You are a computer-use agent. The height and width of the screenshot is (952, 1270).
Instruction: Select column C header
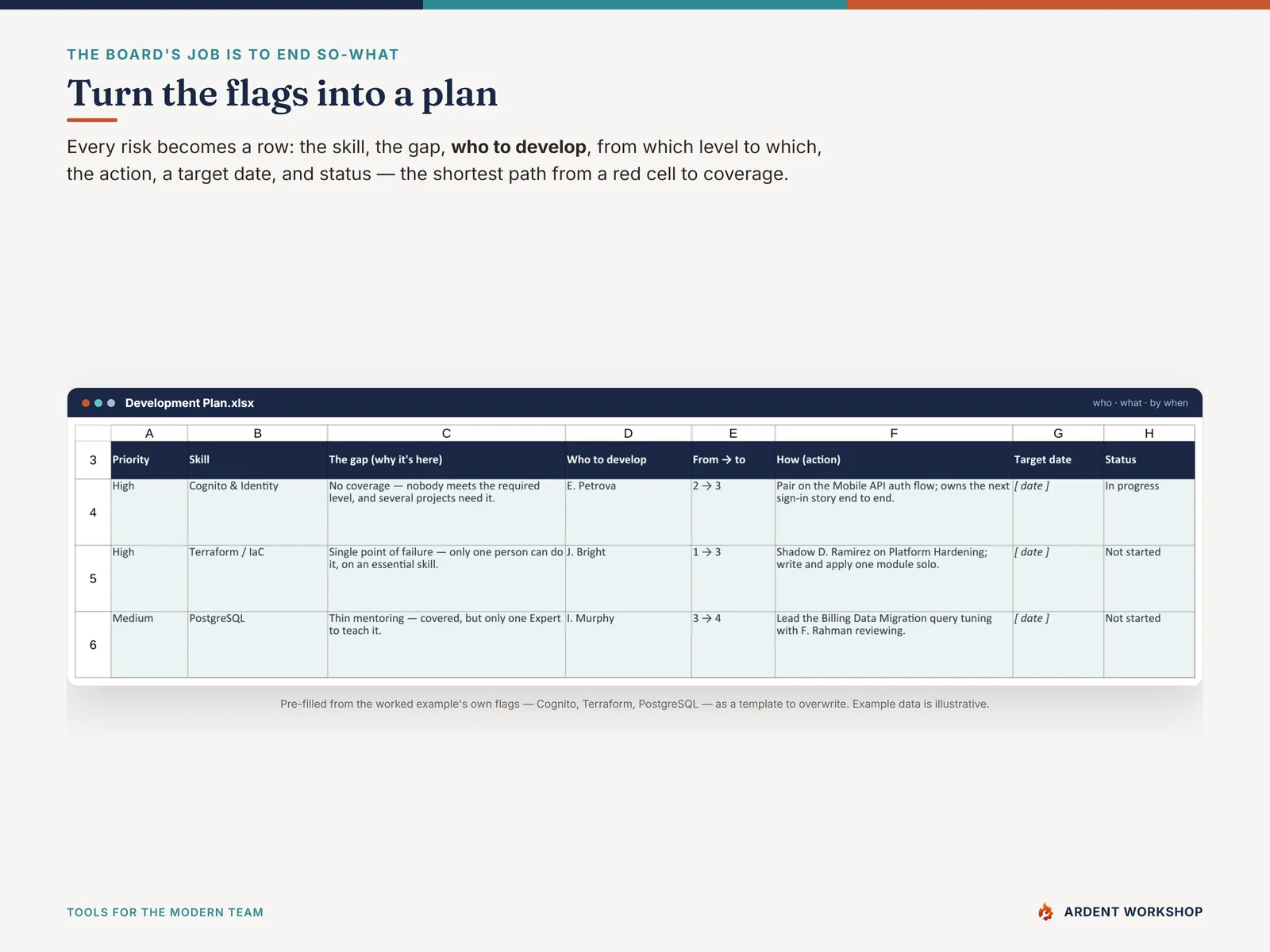[x=446, y=433]
